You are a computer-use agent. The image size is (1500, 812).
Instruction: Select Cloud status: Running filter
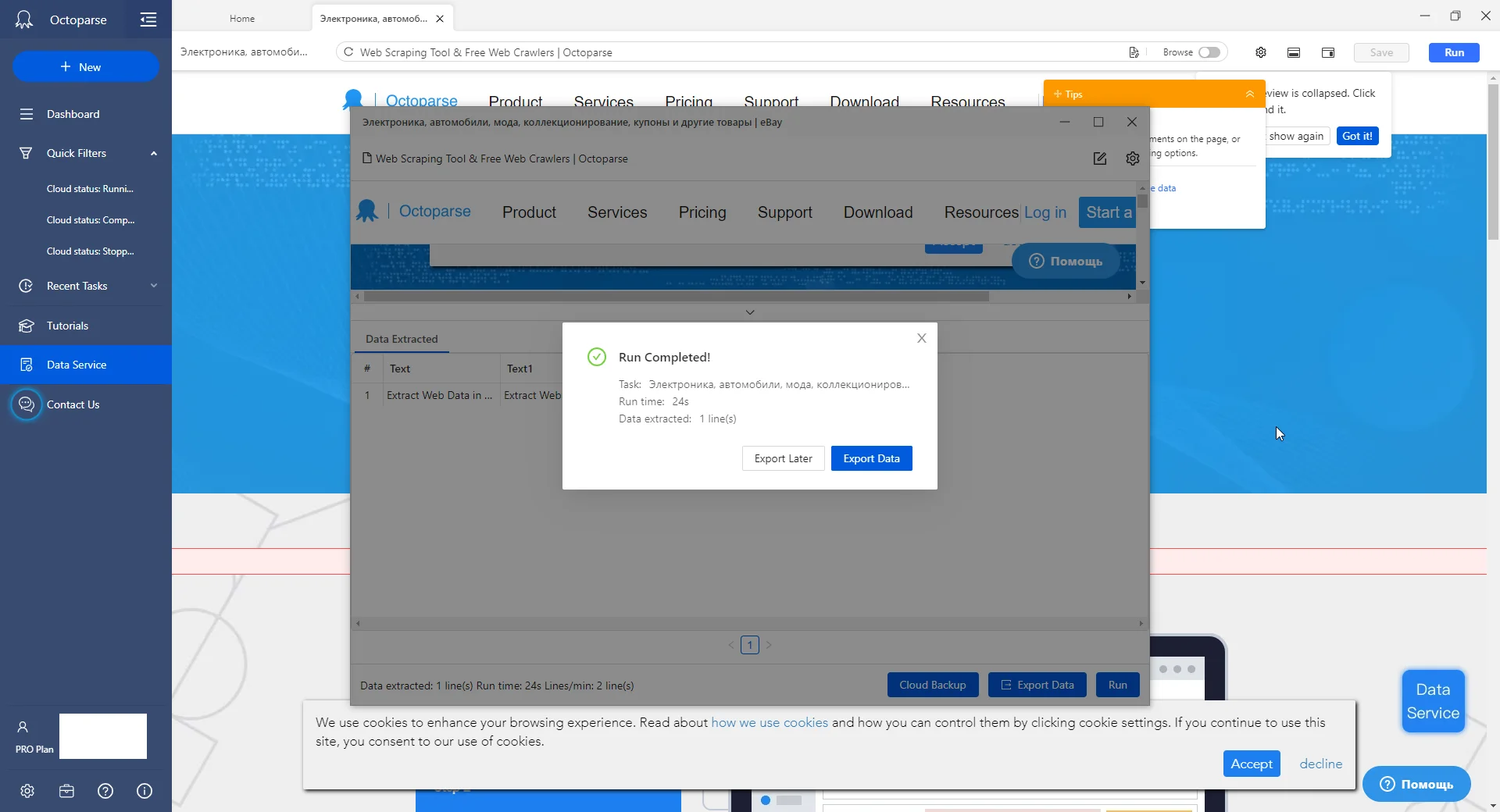[90, 189]
